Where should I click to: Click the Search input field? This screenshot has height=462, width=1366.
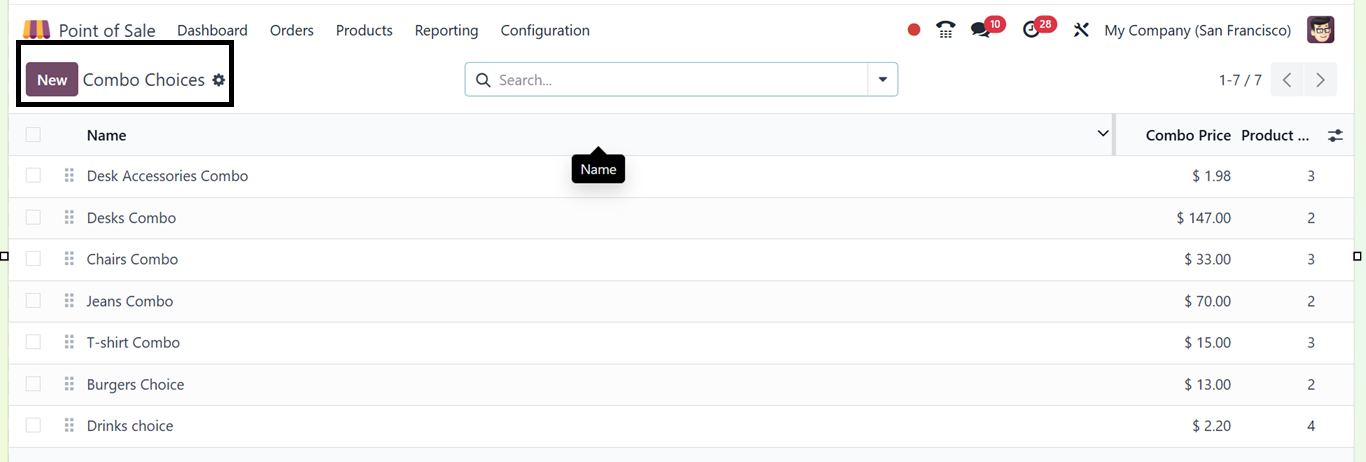[680, 80]
